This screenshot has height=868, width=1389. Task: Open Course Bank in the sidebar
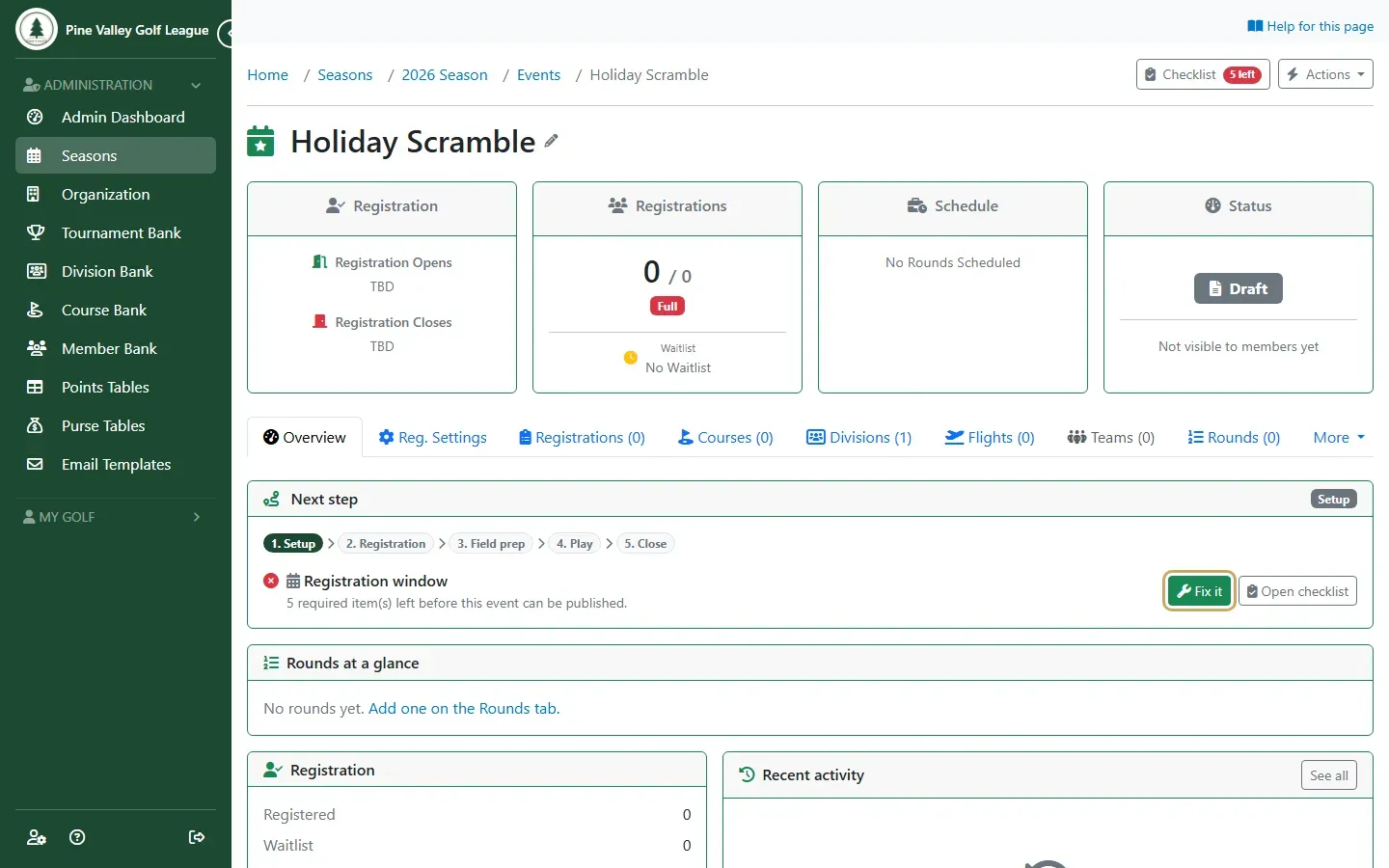coord(116,310)
